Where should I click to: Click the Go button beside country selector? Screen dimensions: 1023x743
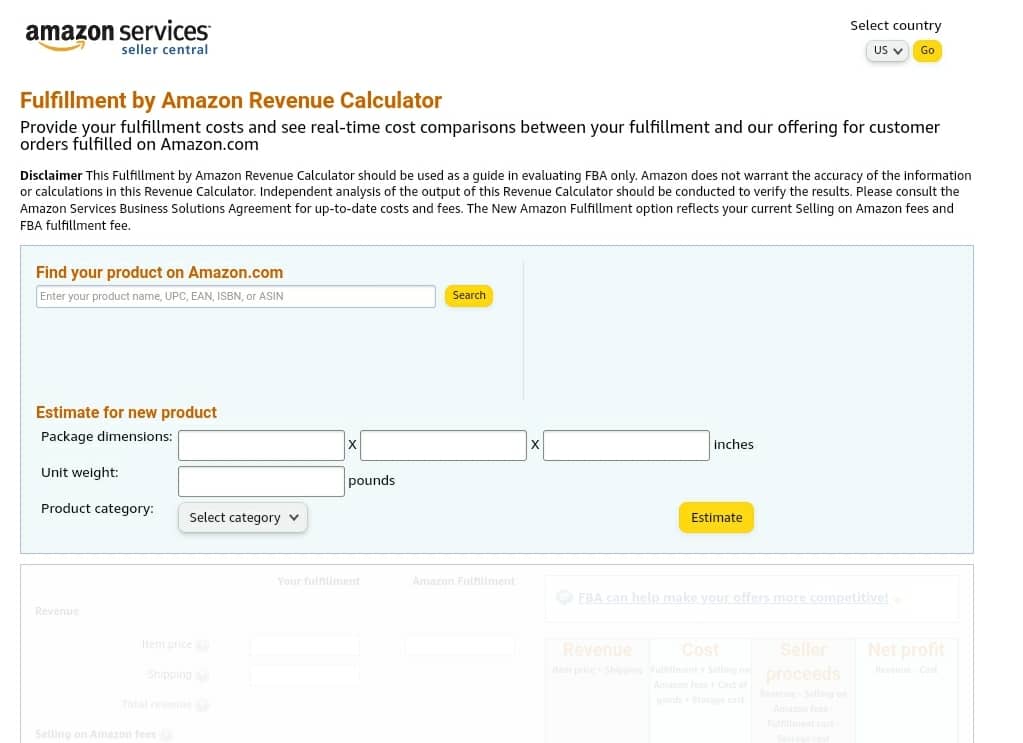point(927,50)
